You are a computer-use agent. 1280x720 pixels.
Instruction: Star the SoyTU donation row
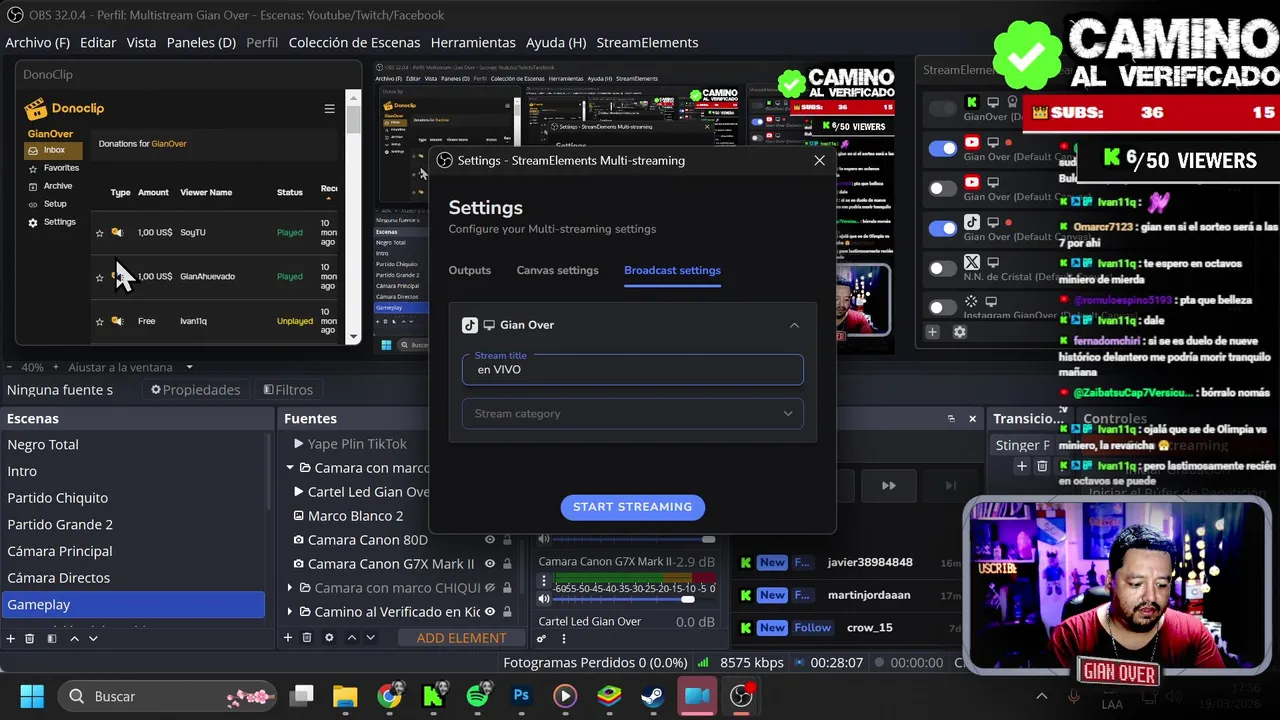(x=99, y=233)
